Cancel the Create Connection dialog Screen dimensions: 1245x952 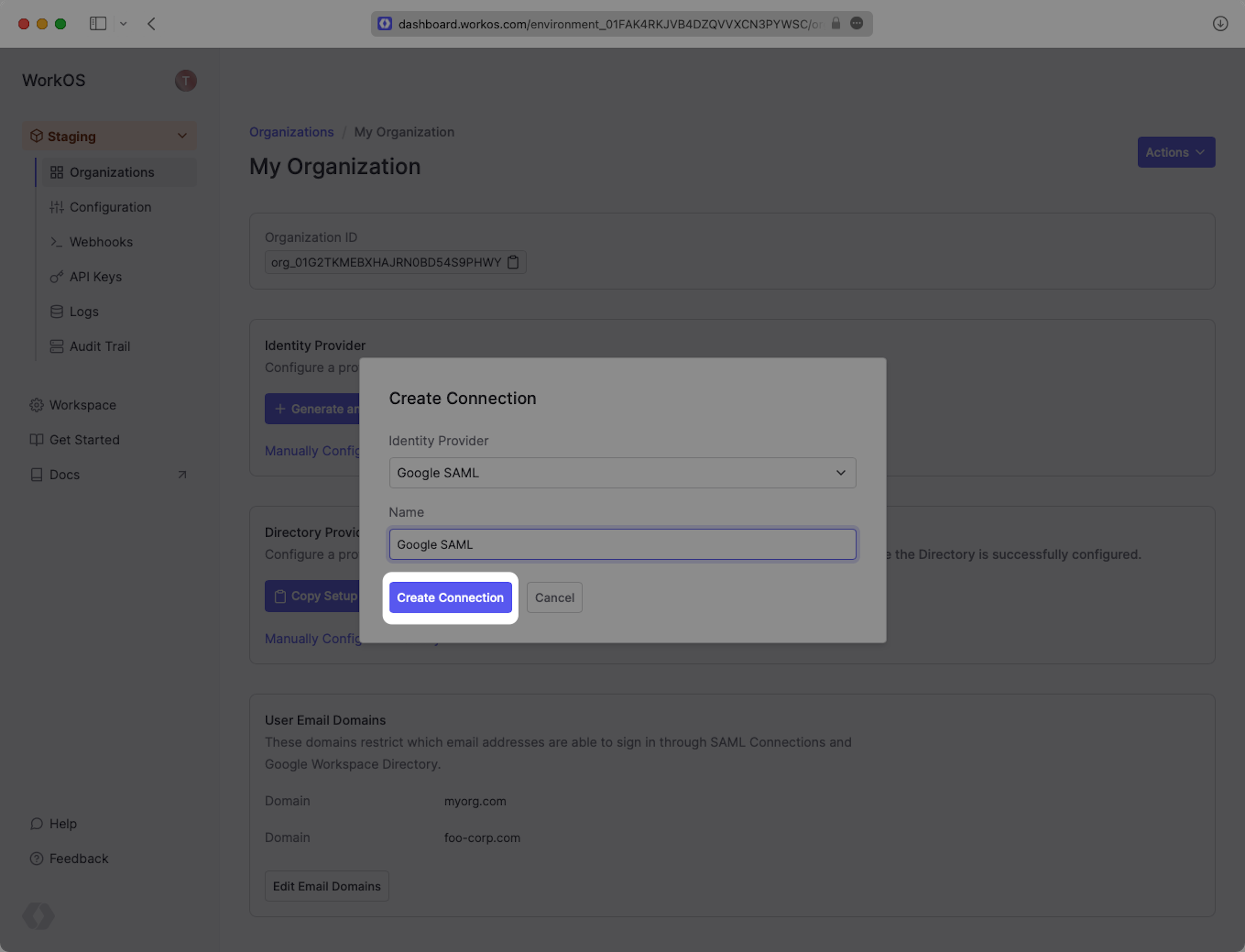tap(554, 597)
